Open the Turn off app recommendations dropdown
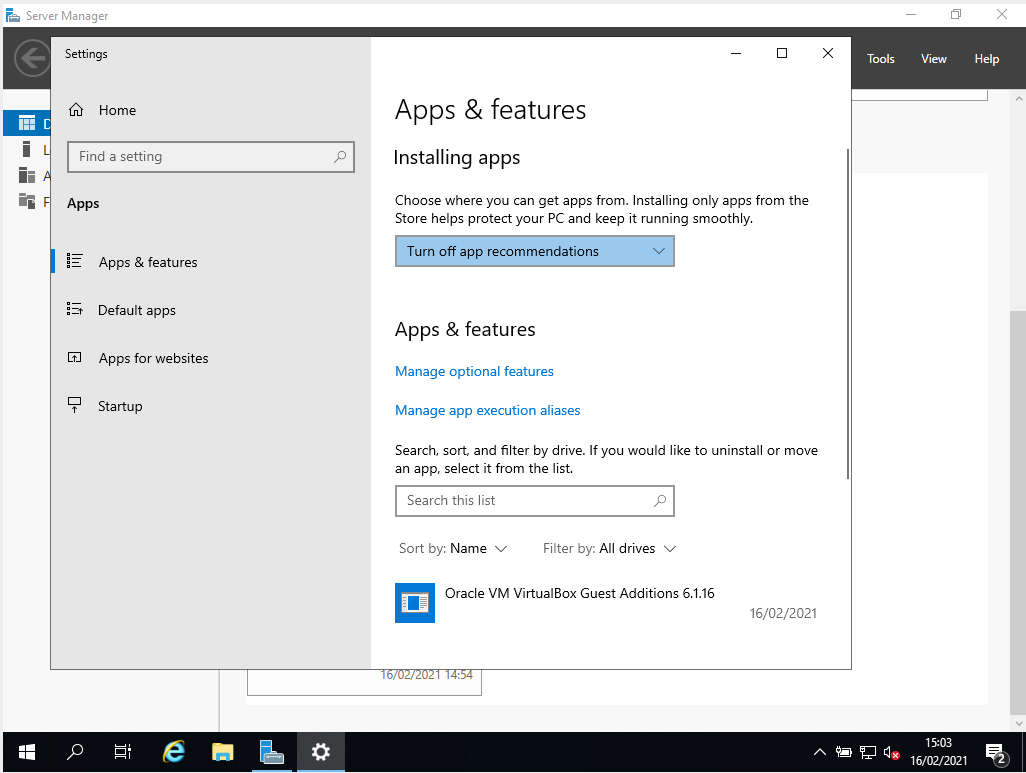Viewport: 1026px width, 773px height. (x=534, y=251)
